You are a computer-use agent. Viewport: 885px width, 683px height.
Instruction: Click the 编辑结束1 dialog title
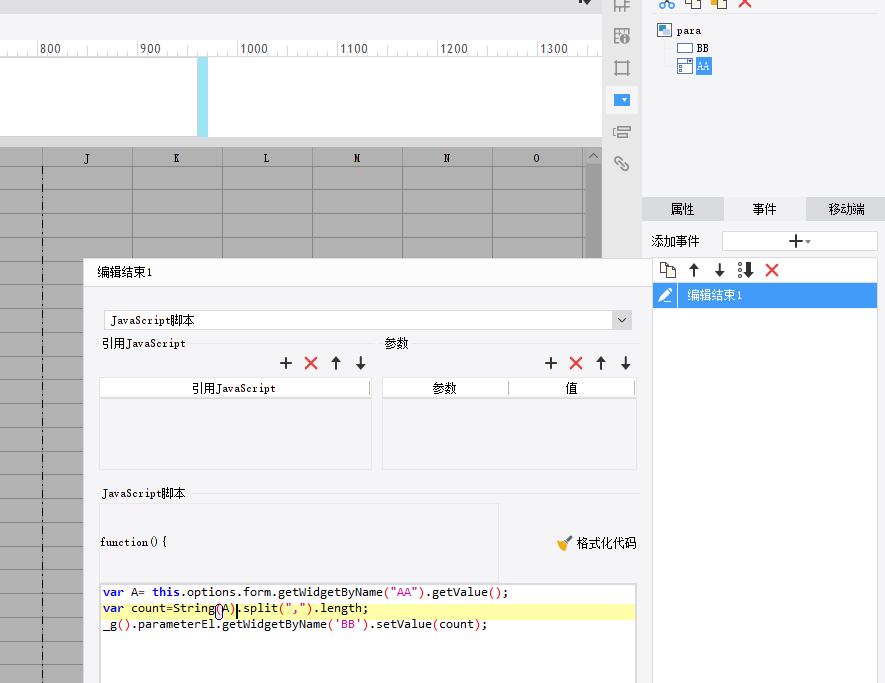(x=125, y=273)
